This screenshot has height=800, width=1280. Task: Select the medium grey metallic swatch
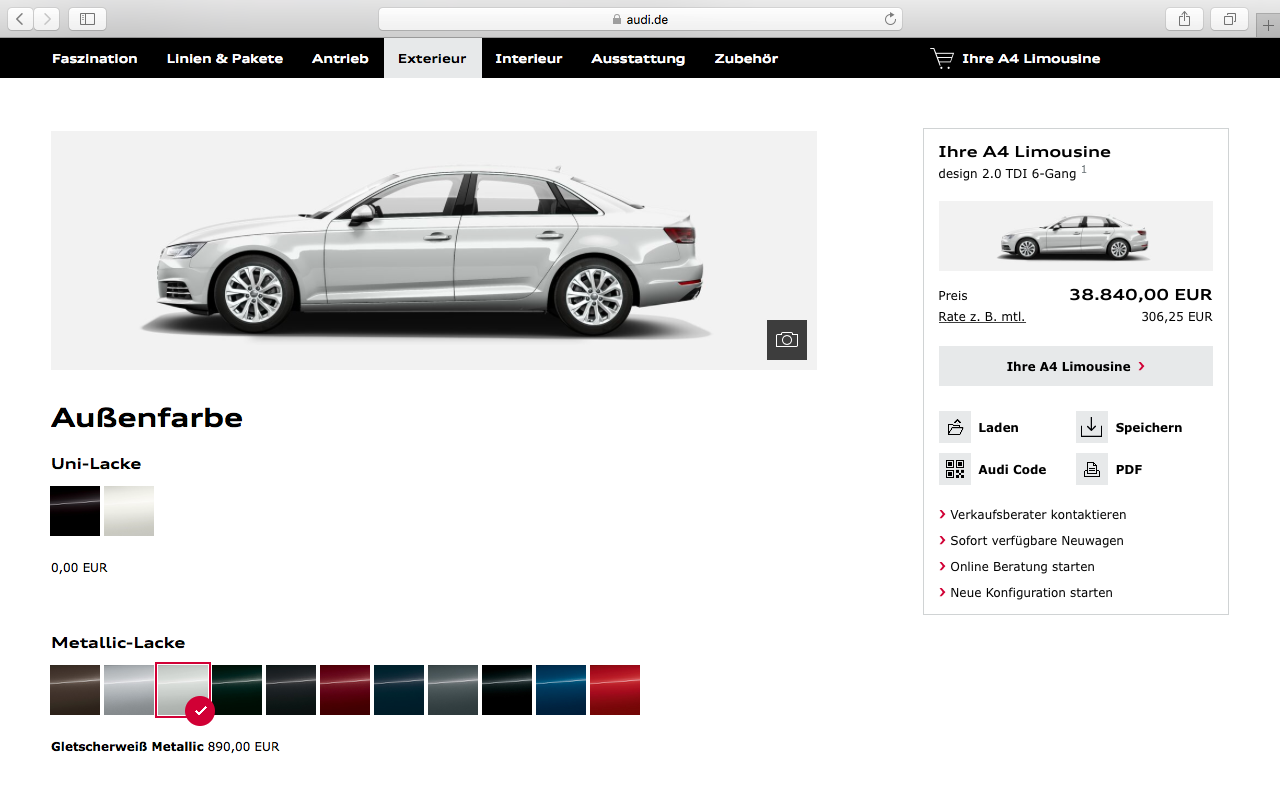[453, 690]
